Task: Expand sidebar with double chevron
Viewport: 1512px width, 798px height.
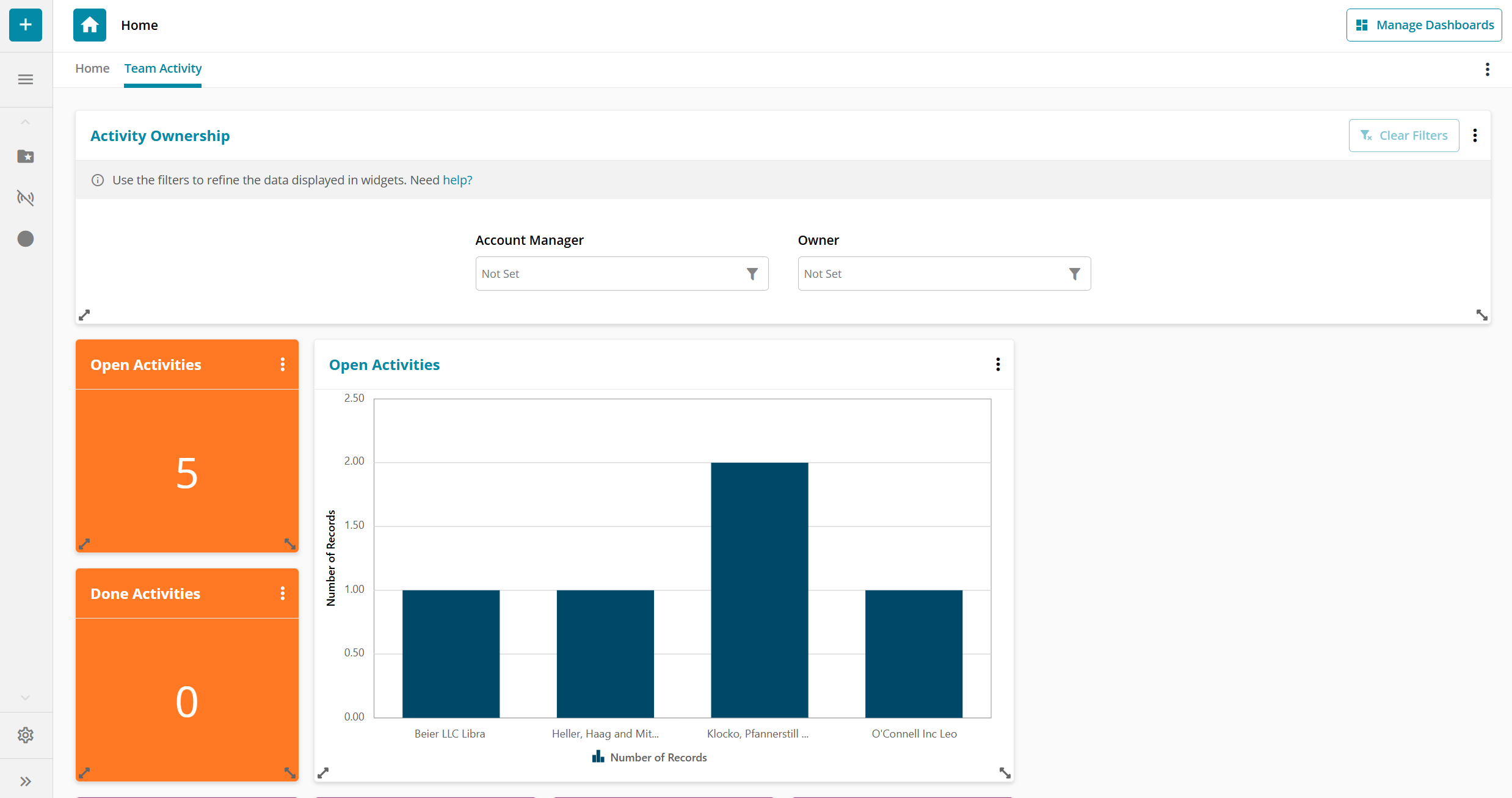Action: pyautogui.click(x=26, y=782)
